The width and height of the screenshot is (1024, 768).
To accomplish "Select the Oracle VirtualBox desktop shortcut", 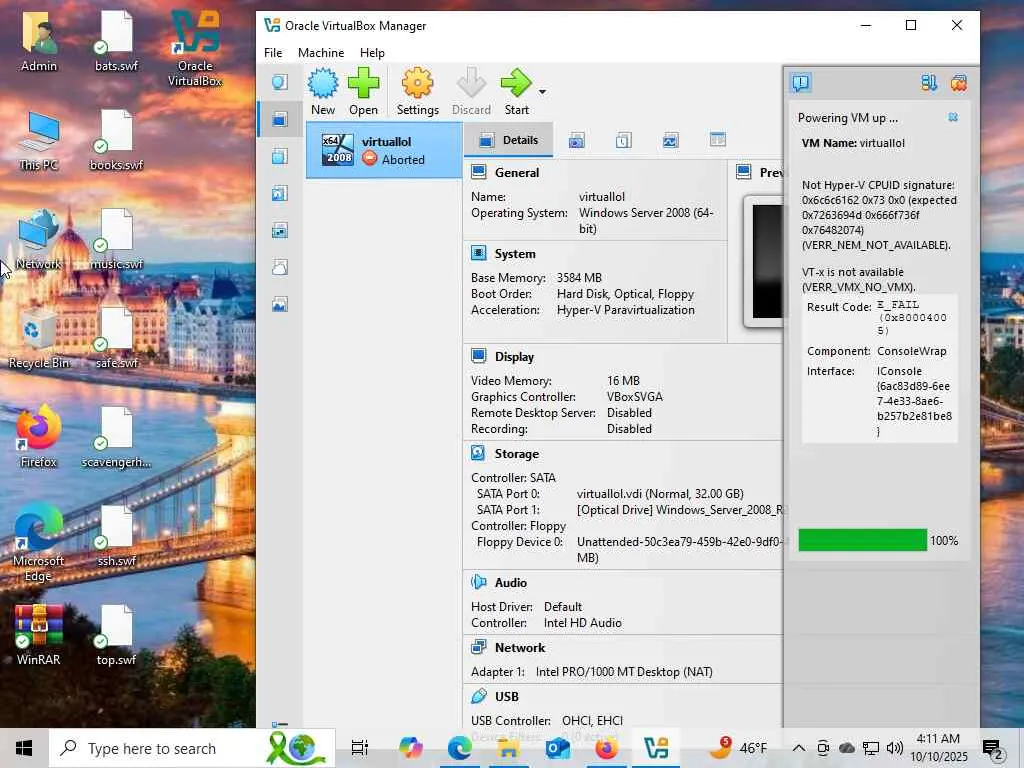I will [195, 48].
